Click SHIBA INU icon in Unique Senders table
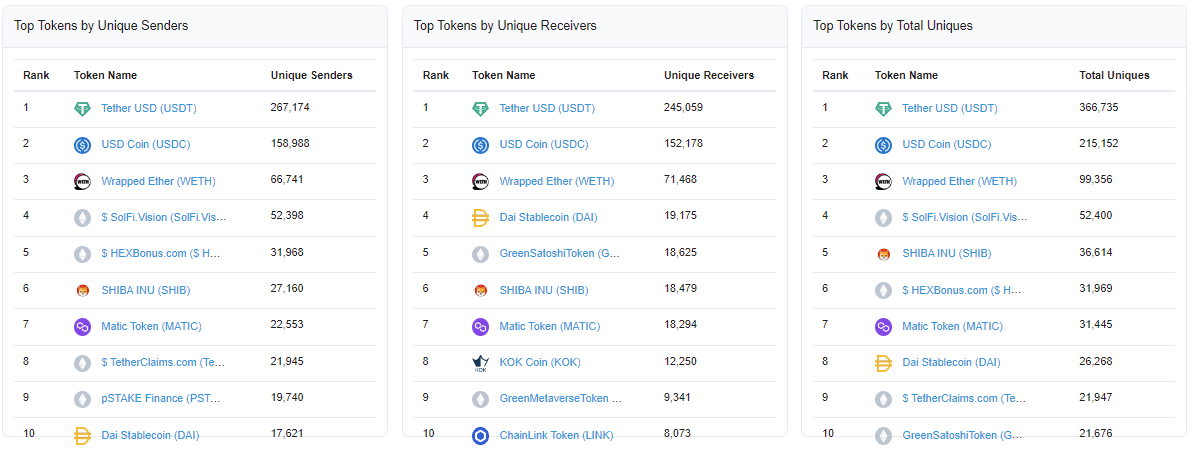 coord(82,290)
